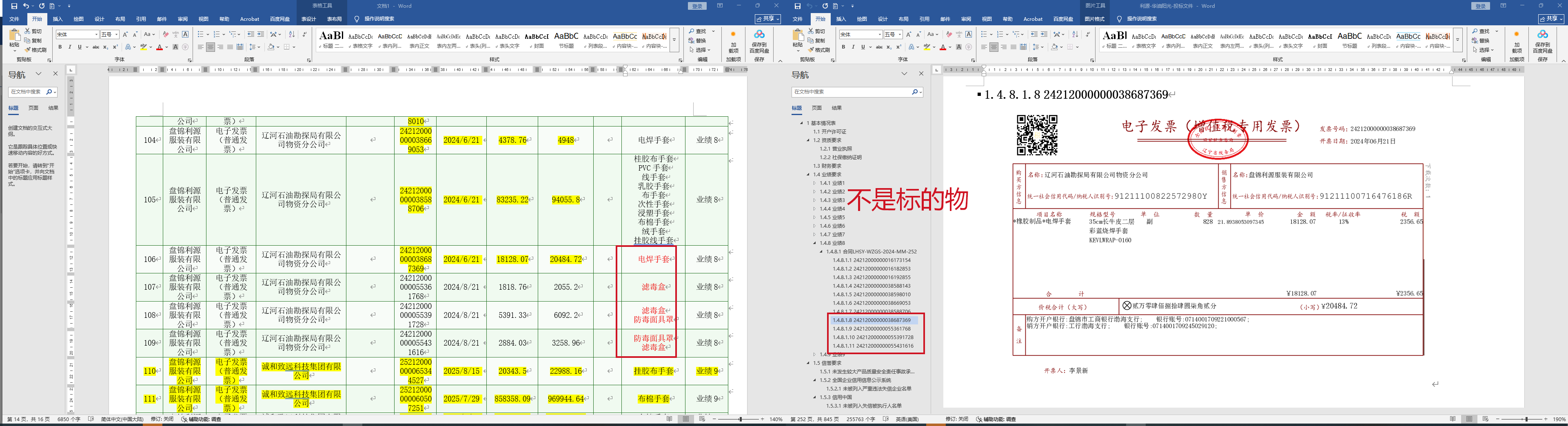Open 表布局 tab in 文档1 window
Image resolution: width=1568 pixels, height=426 pixels.
point(334,19)
